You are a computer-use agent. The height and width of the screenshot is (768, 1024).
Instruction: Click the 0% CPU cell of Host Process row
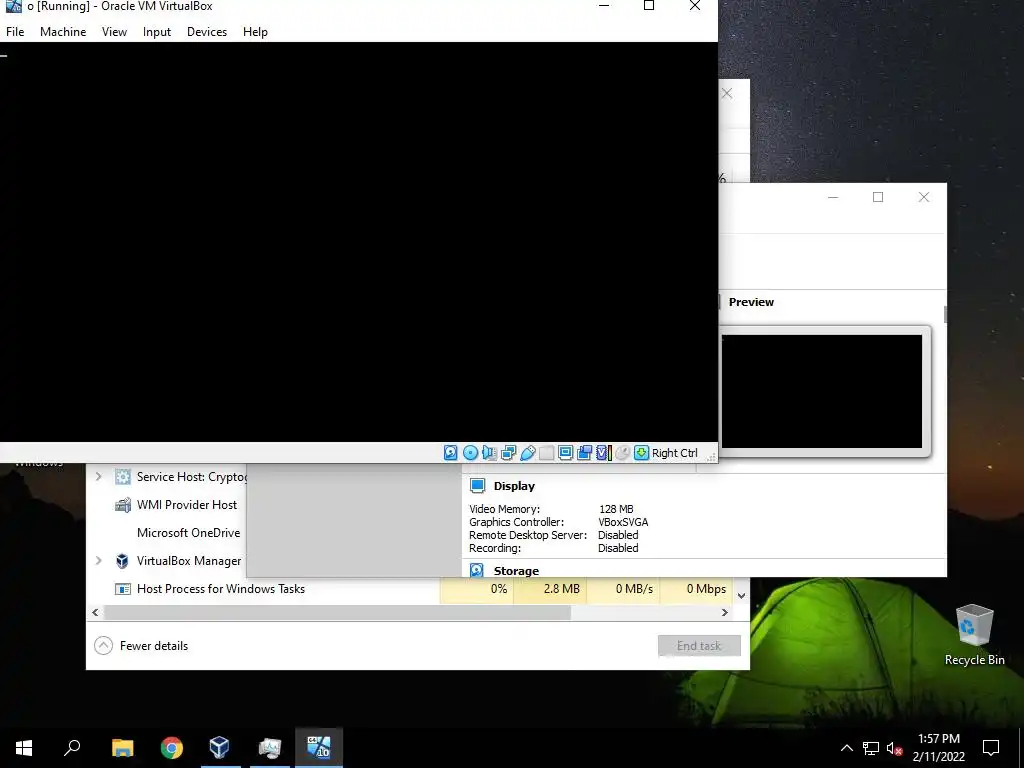pyautogui.click(x=477, y=589)
